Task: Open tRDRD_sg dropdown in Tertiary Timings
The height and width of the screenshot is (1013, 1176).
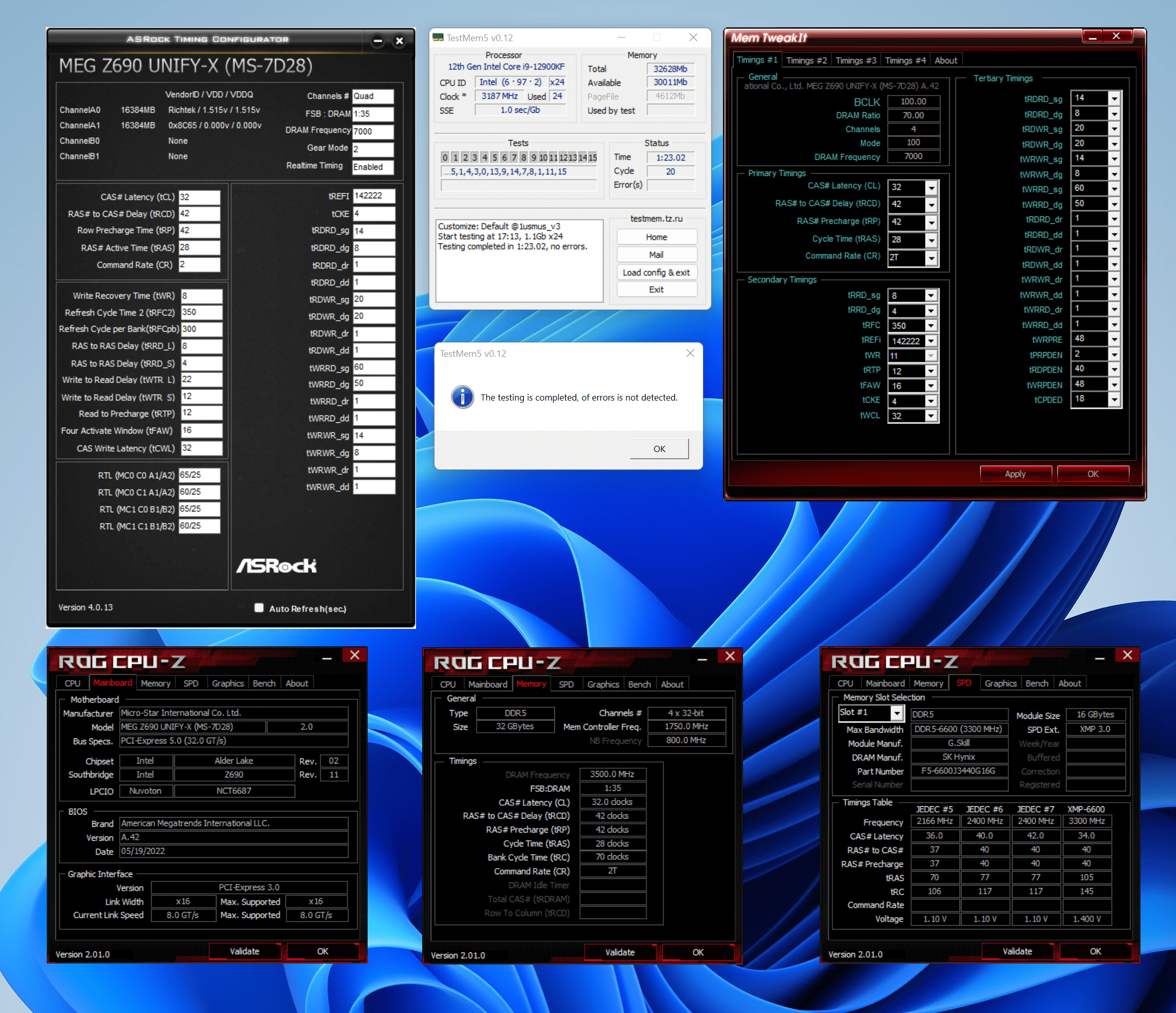Action: (x=1115, y=98)
